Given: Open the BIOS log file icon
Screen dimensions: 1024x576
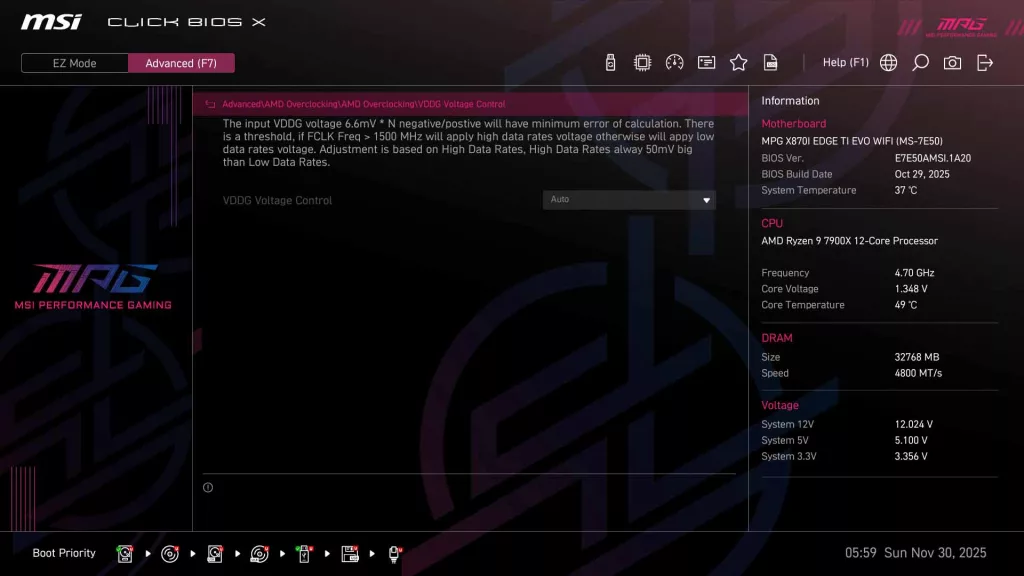Looking at the screenshot, I should click(x=770, y=62).
